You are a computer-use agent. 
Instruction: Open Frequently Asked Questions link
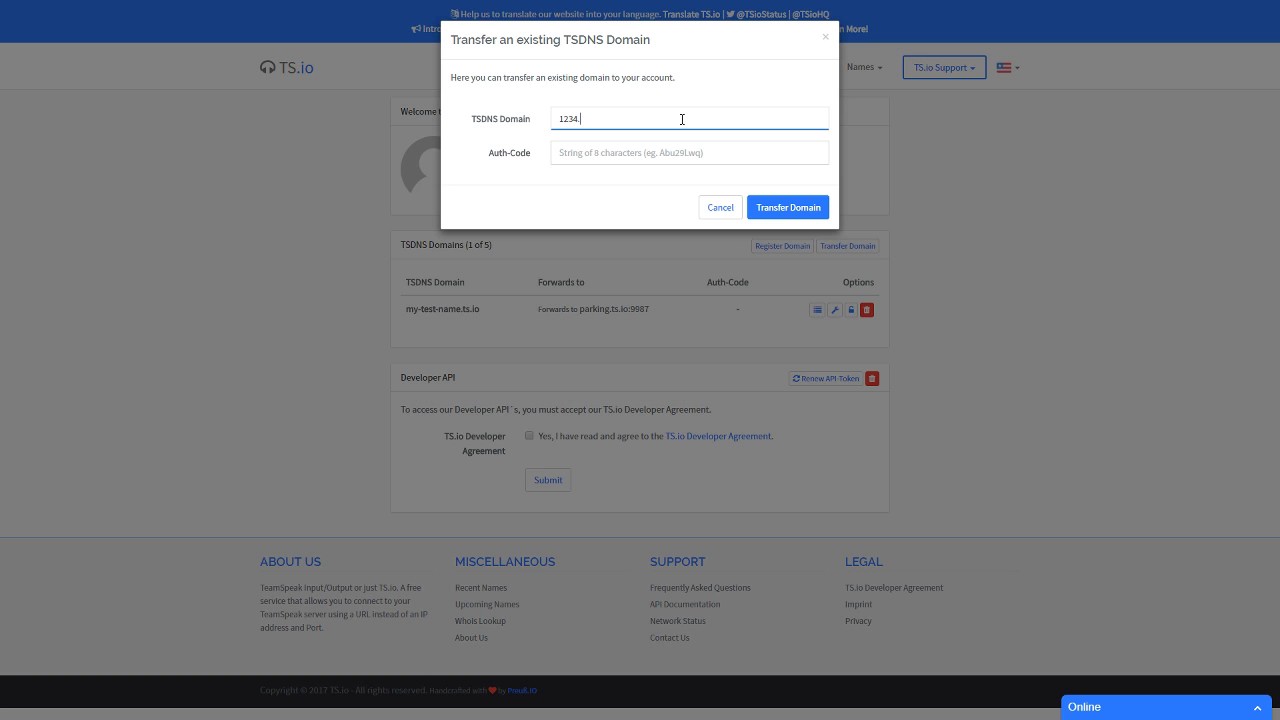pyautogui.click(x=700, y=588)
